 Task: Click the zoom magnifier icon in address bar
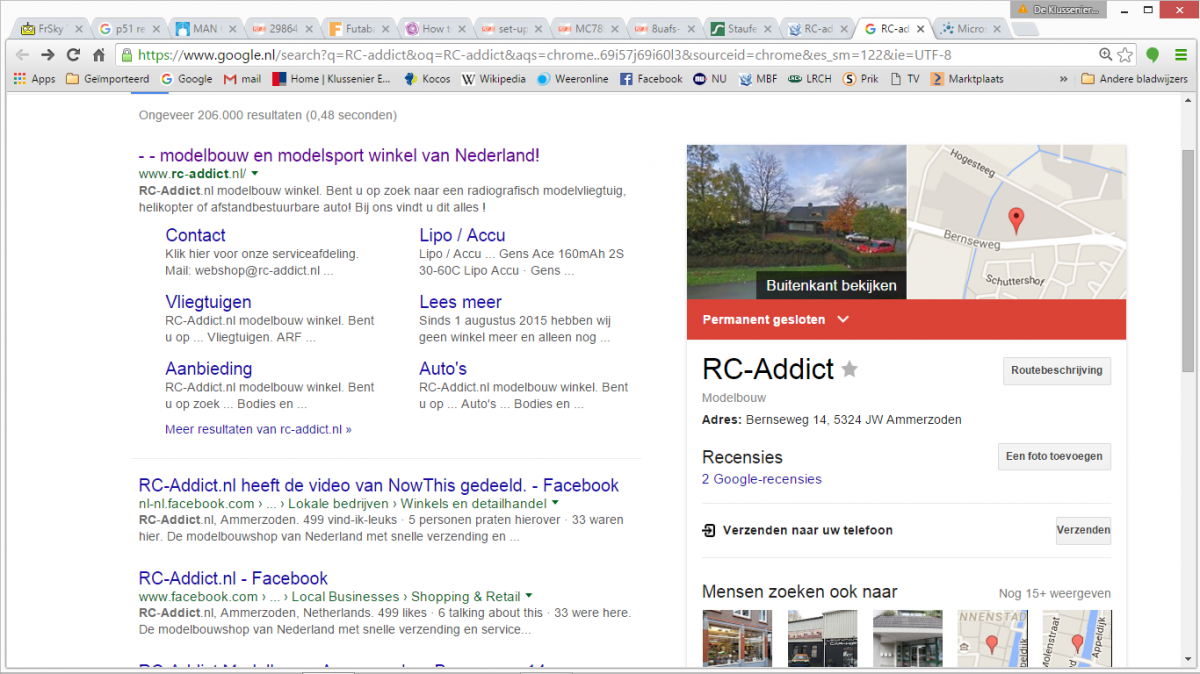[x=1105, y=55]
